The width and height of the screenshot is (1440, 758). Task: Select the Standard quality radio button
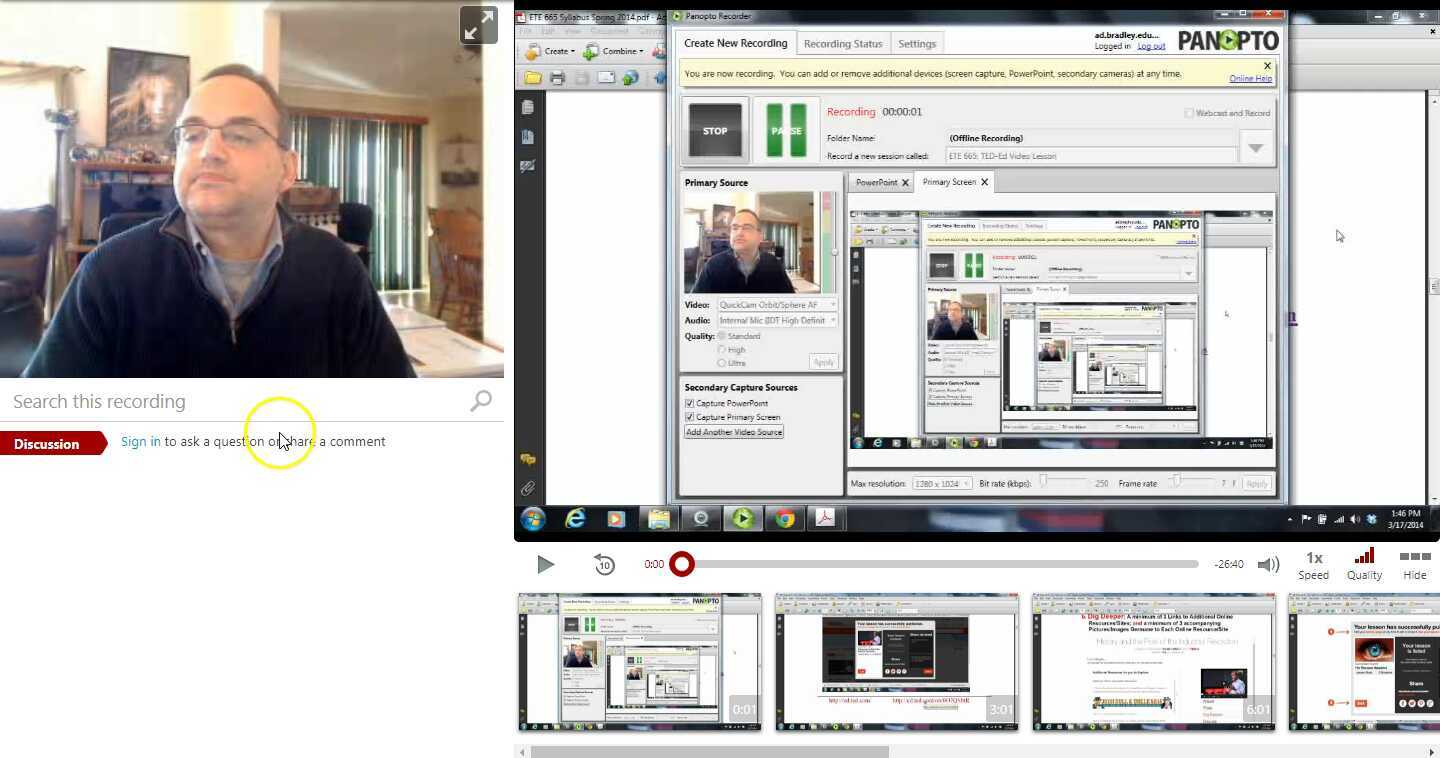tap(721, 336)
